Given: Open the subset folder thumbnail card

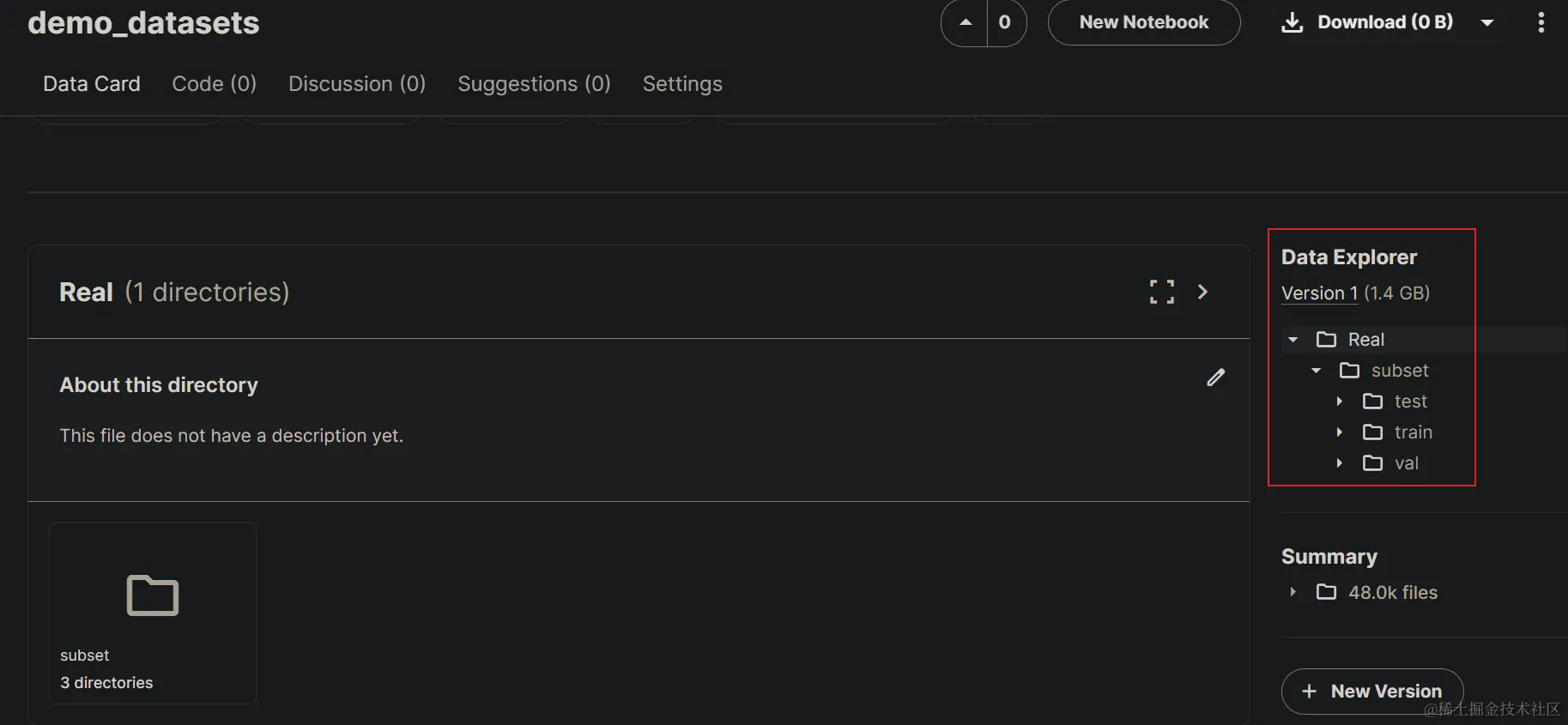Looking at the screenshot, I should (x=153, y=613).
